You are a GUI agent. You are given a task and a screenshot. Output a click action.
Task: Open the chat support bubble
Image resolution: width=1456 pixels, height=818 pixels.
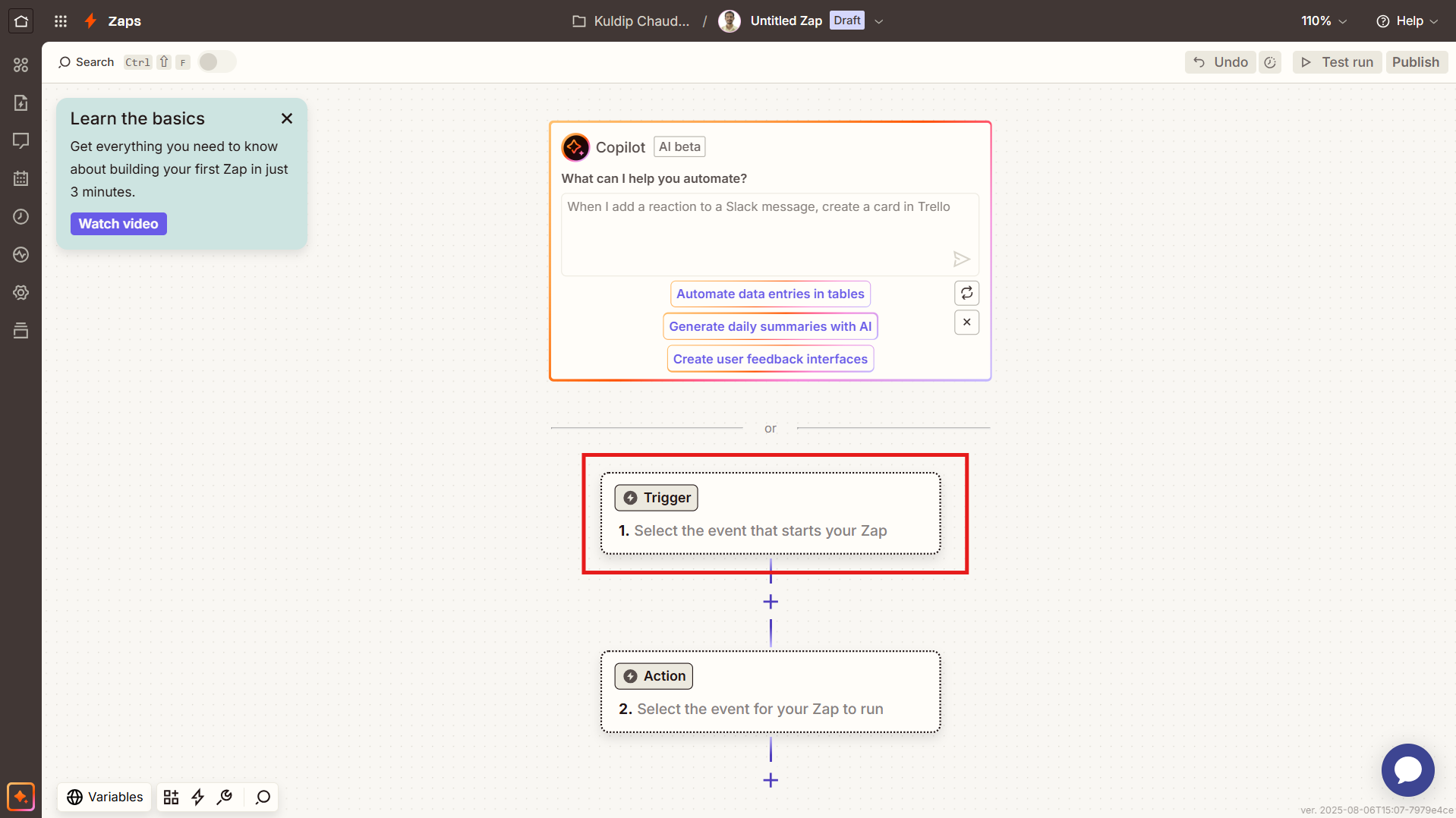(1407, 769)
